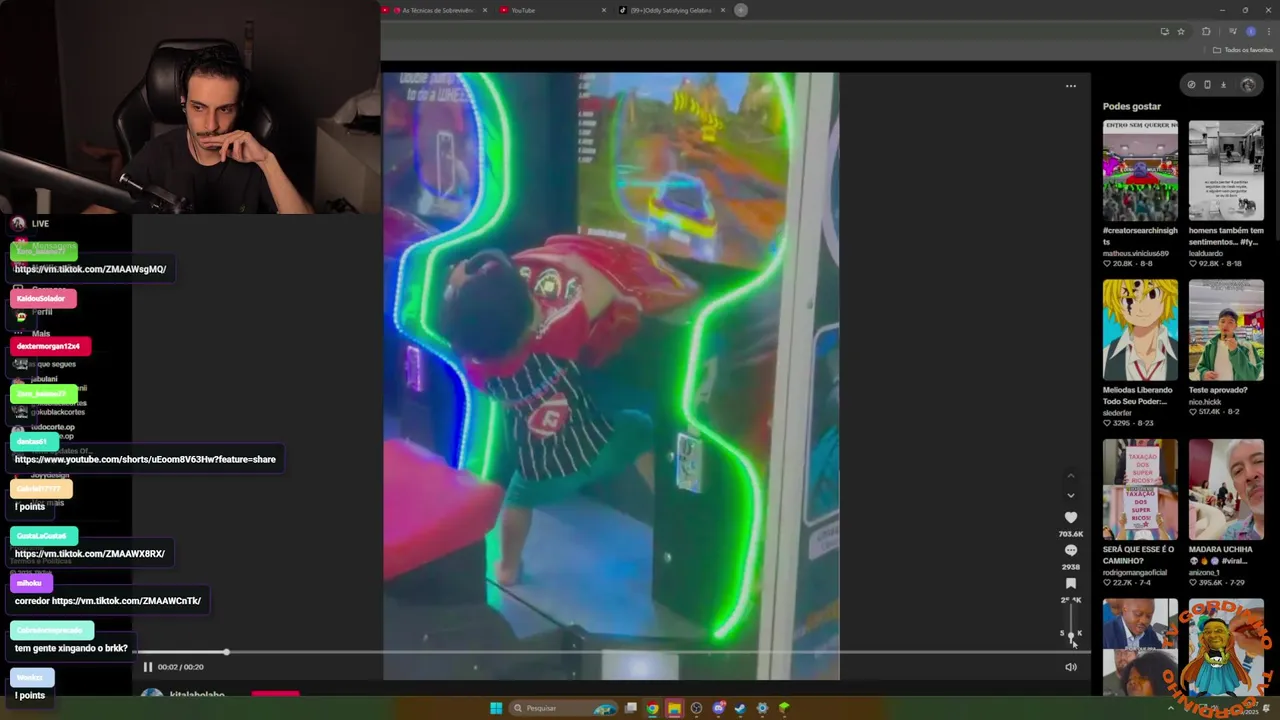1280x720 pixels.
Task: Open OBS Studio from the taskbar
Action: pos(696,708)
